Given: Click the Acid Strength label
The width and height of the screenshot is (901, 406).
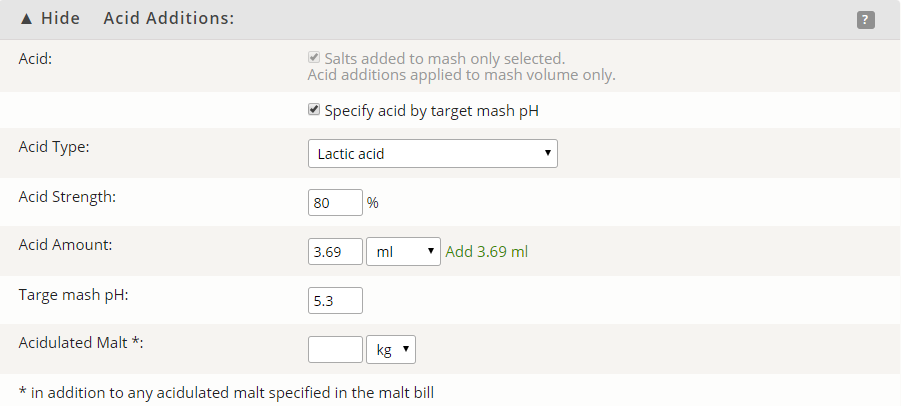Looking at the screenshot, I should 67,197.
